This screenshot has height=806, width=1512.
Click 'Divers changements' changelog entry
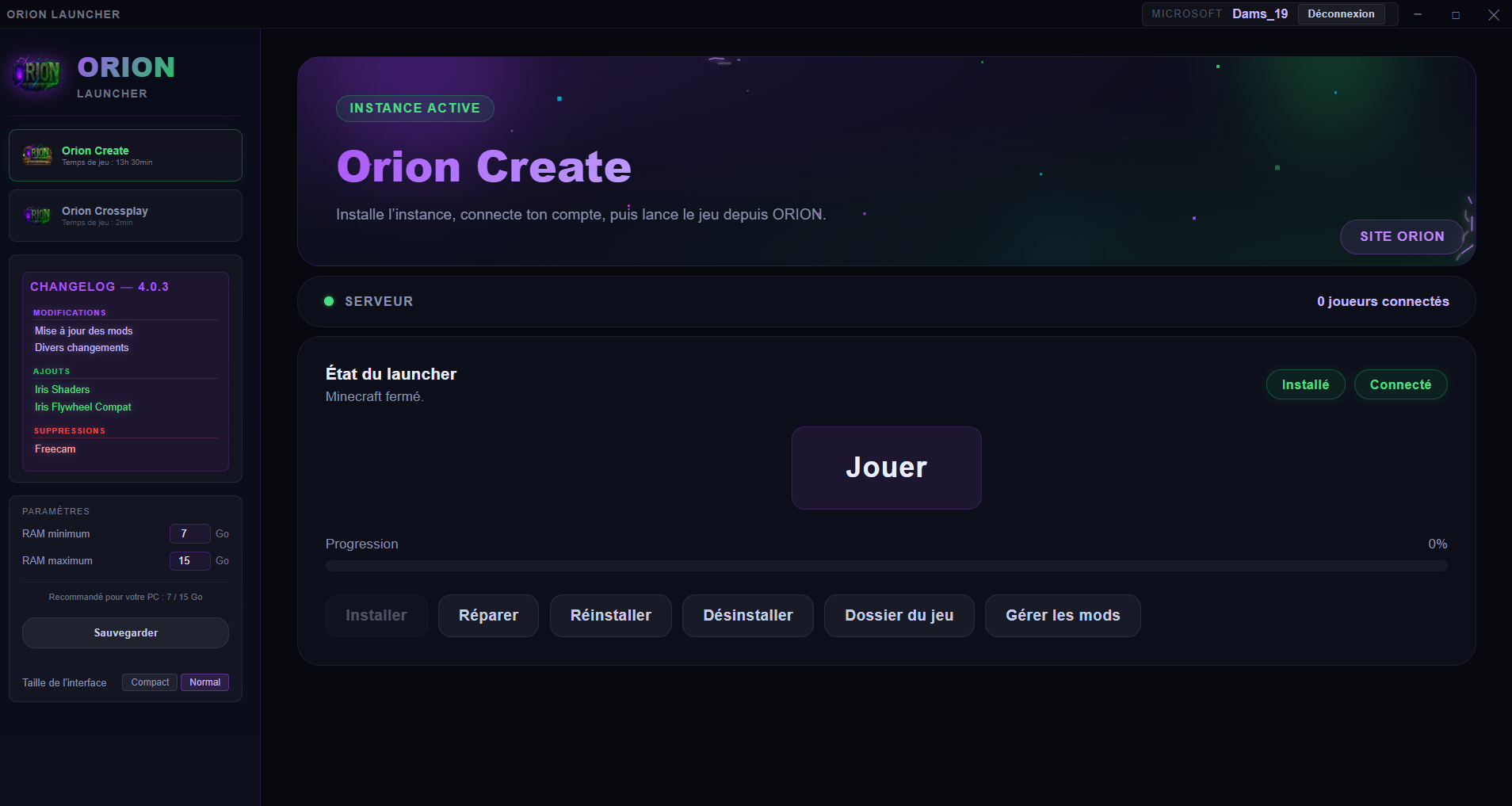tap(82, 348)
